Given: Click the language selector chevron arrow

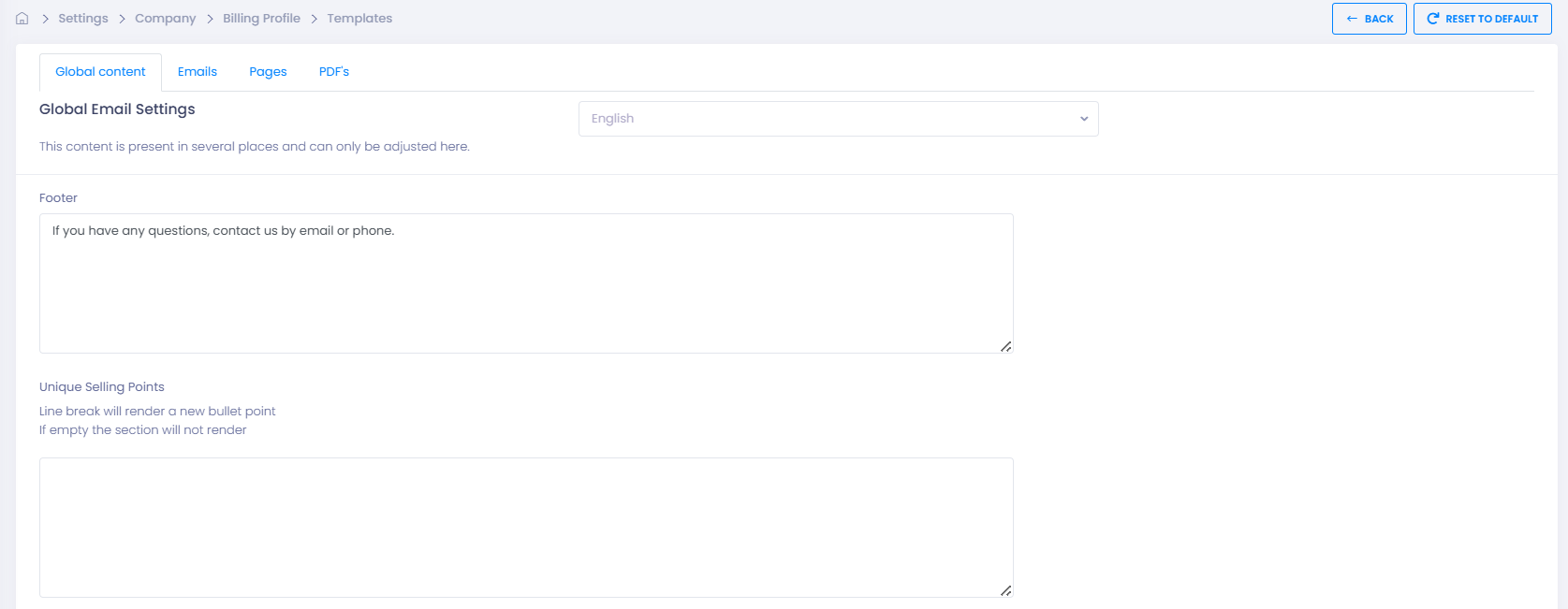Looking at the screenshot, I should pyautogui.click(x=1084, y=119).
